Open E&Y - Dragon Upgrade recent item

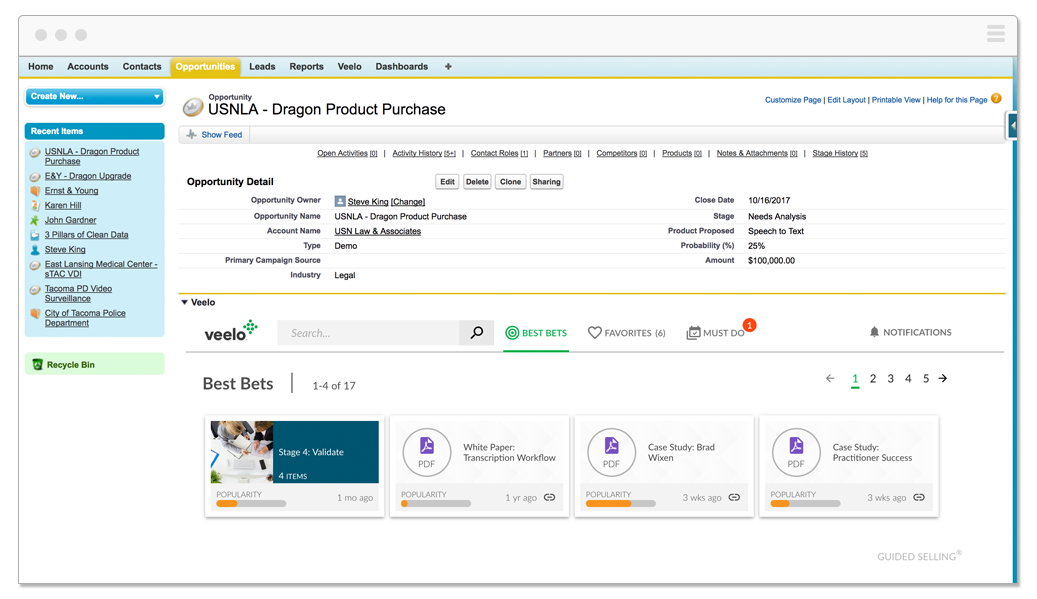88,176
